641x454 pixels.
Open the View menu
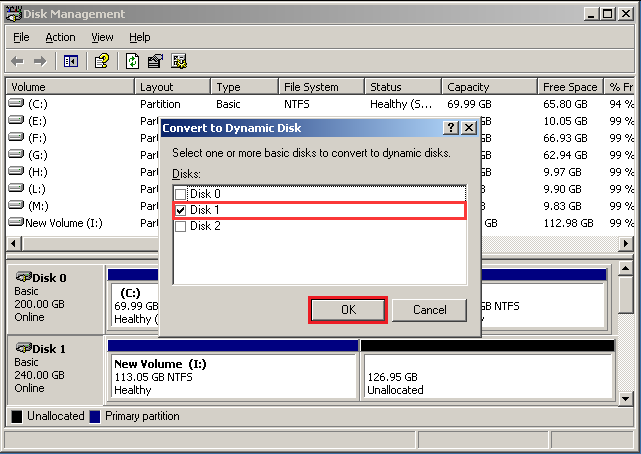pos(102,38)
